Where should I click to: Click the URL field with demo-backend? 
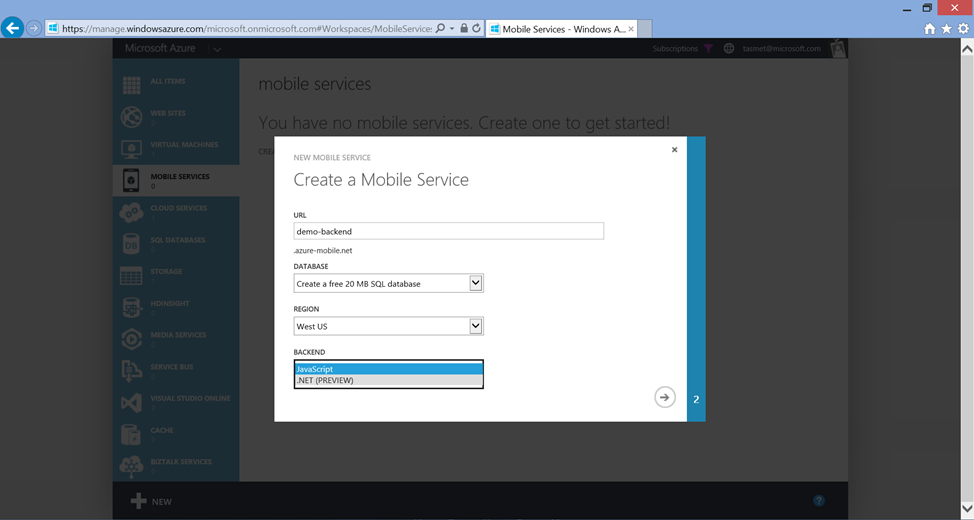[448, 231]
